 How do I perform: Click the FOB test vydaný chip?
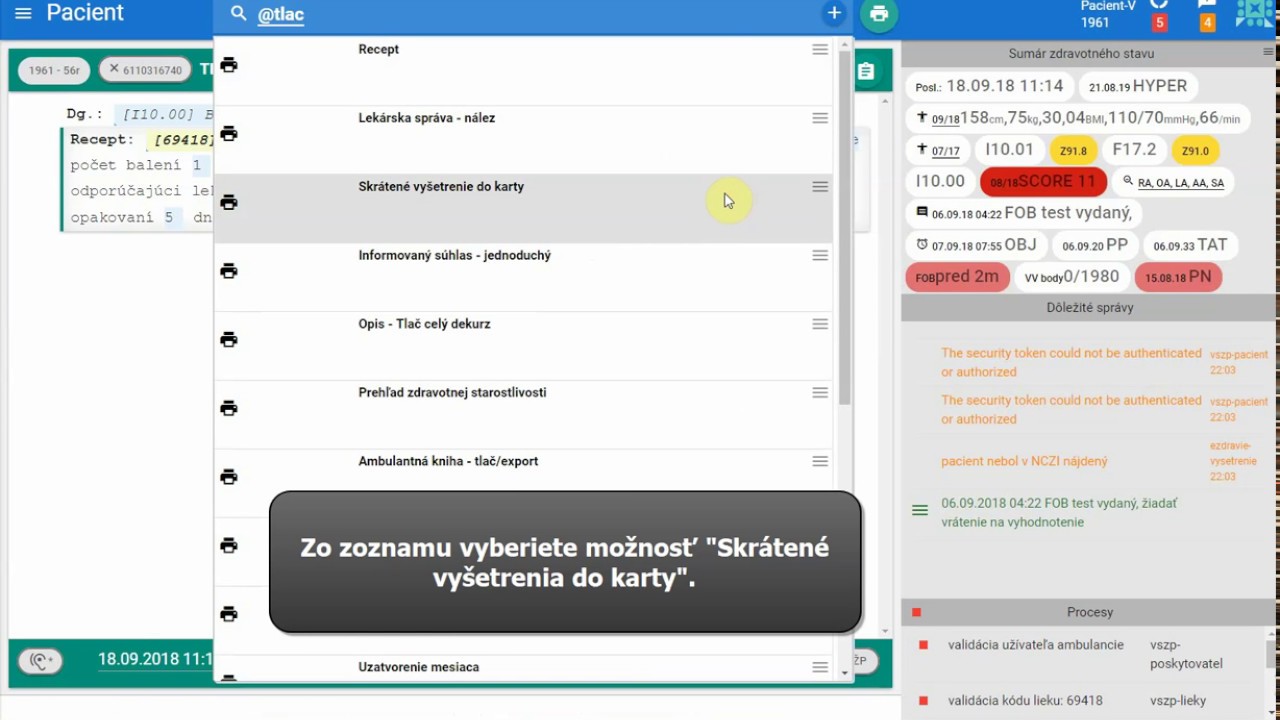point(1024,213)
